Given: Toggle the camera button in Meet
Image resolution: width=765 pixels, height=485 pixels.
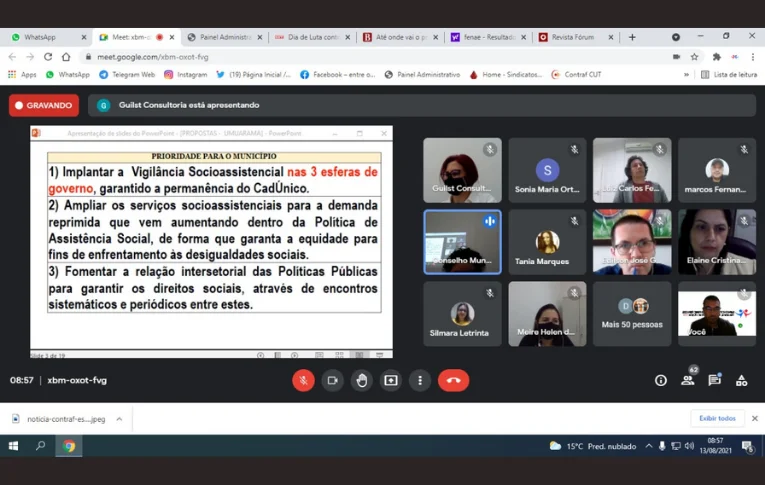Looking at the screenshot, I should (332, 380).
